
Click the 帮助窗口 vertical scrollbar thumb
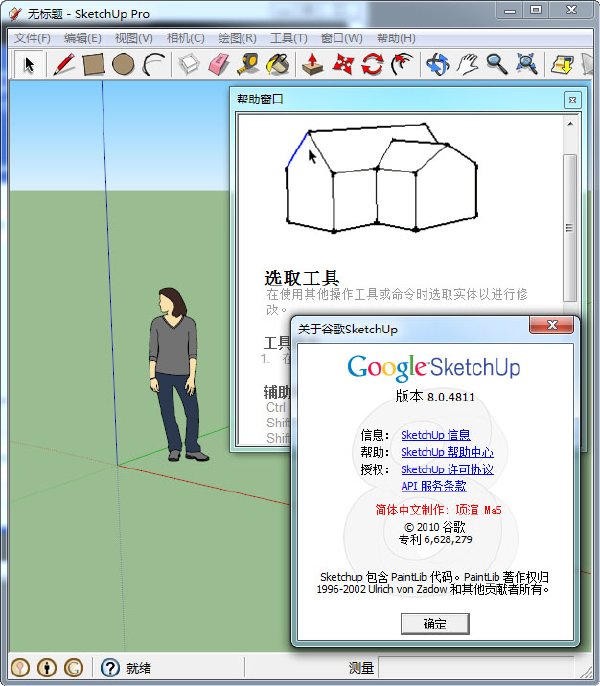click(570, 228)
